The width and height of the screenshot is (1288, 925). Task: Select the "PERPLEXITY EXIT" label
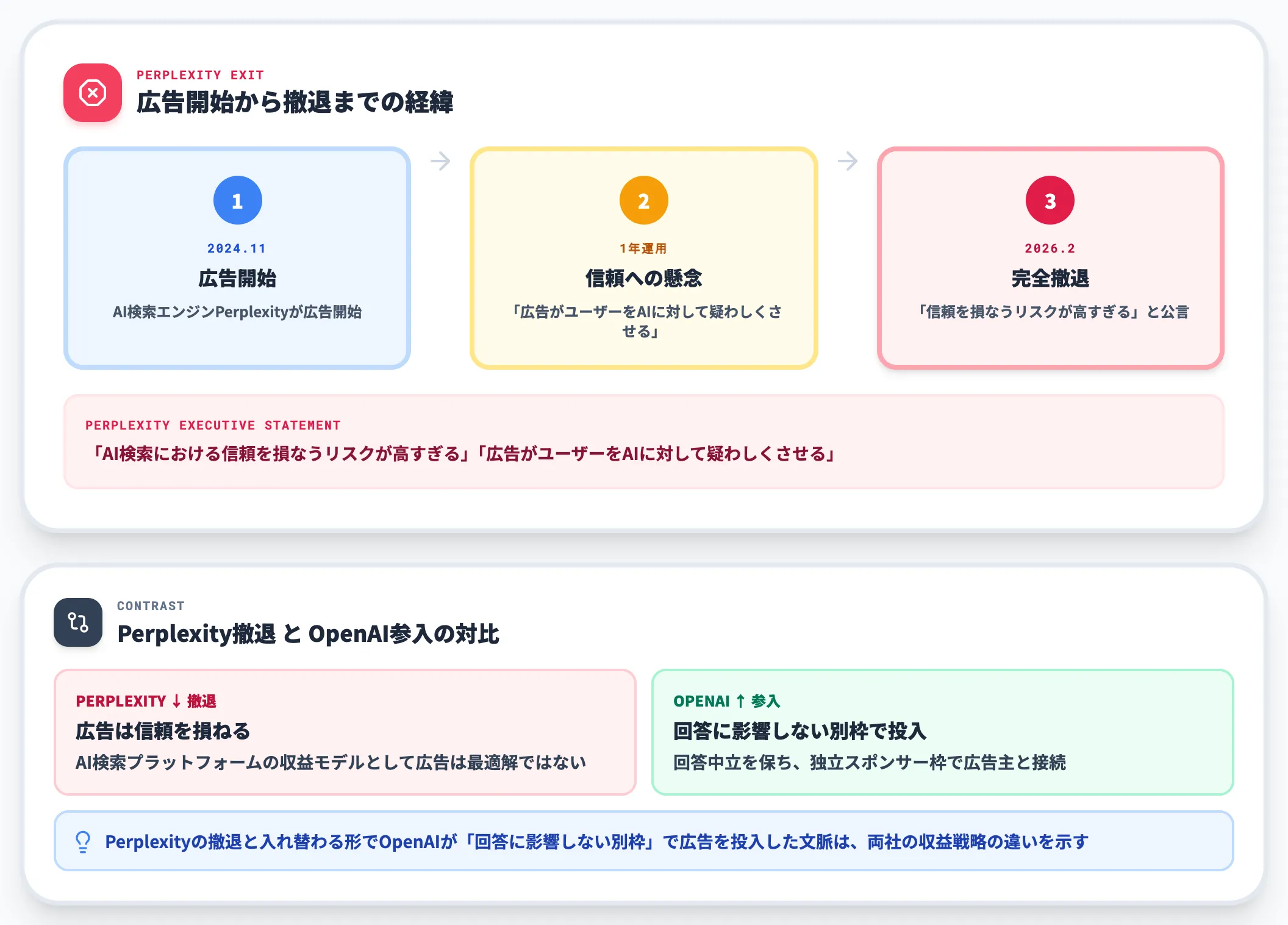point(201,75)
